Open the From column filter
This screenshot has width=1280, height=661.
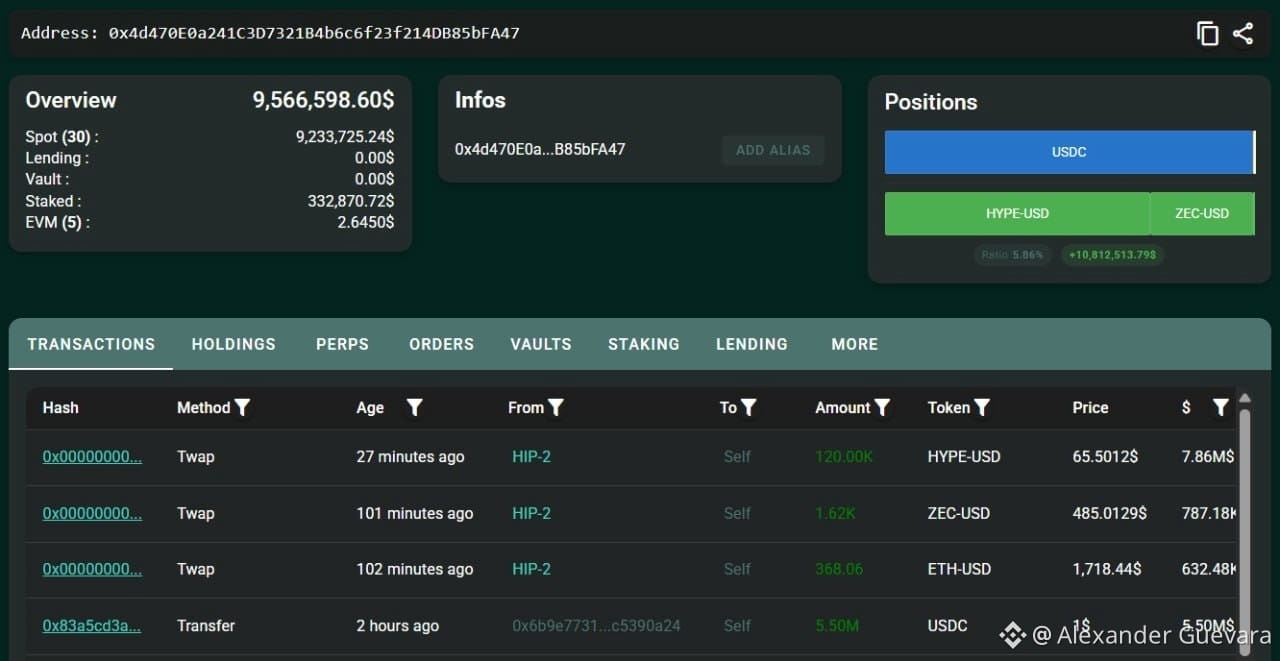556,407
